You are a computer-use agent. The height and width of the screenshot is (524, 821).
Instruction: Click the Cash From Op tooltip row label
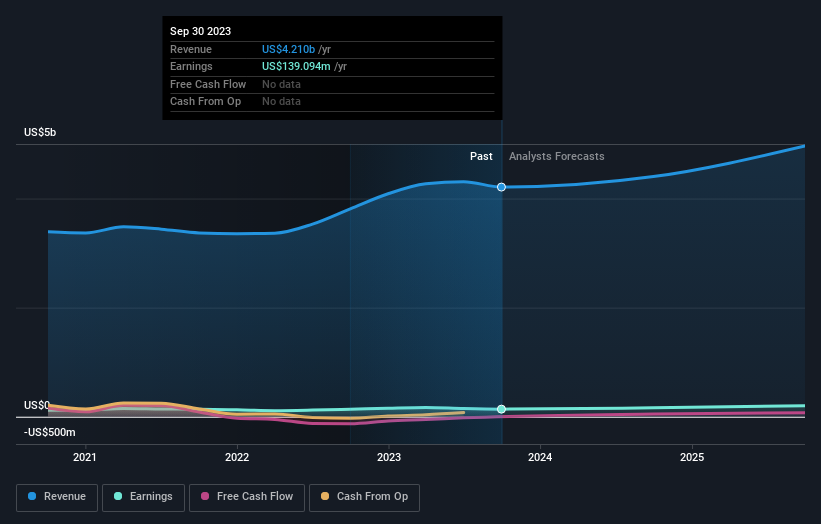pos(205,102)
